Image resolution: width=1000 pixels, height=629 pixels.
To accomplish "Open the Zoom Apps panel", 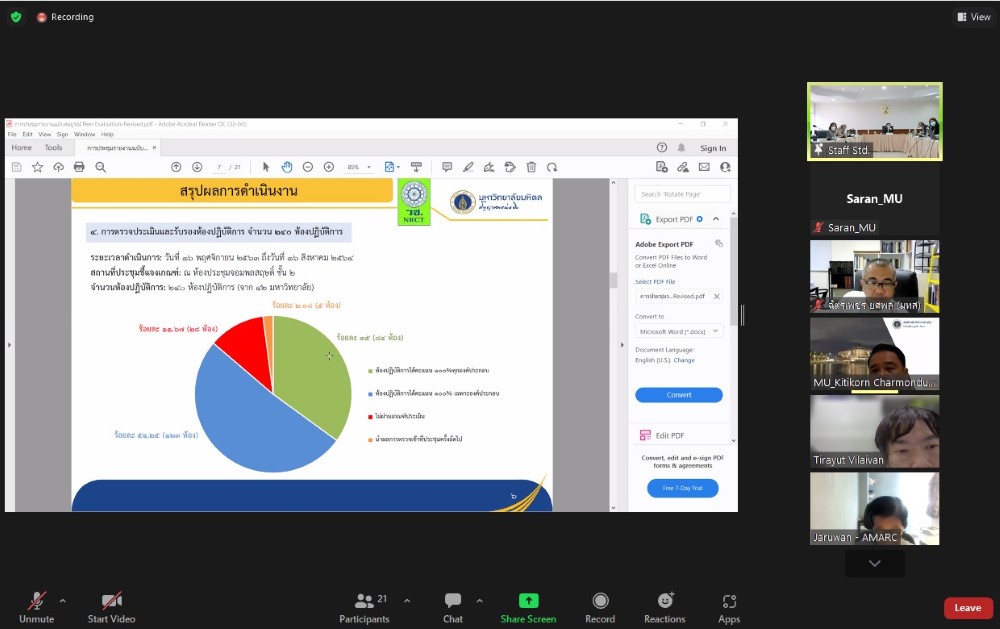I will point(729,607).
